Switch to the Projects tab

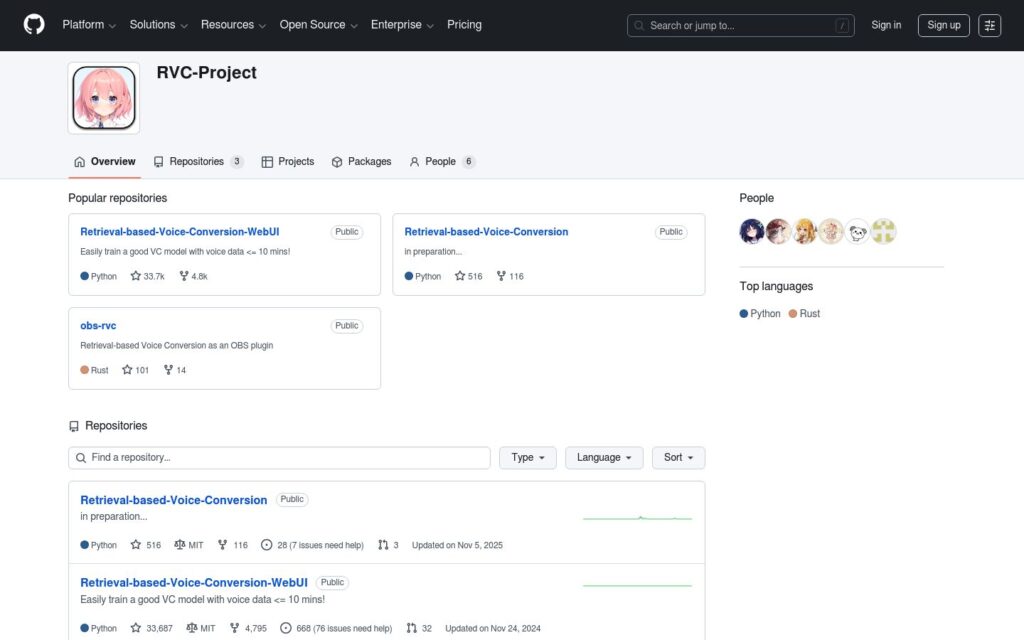(x=287, y=162)
